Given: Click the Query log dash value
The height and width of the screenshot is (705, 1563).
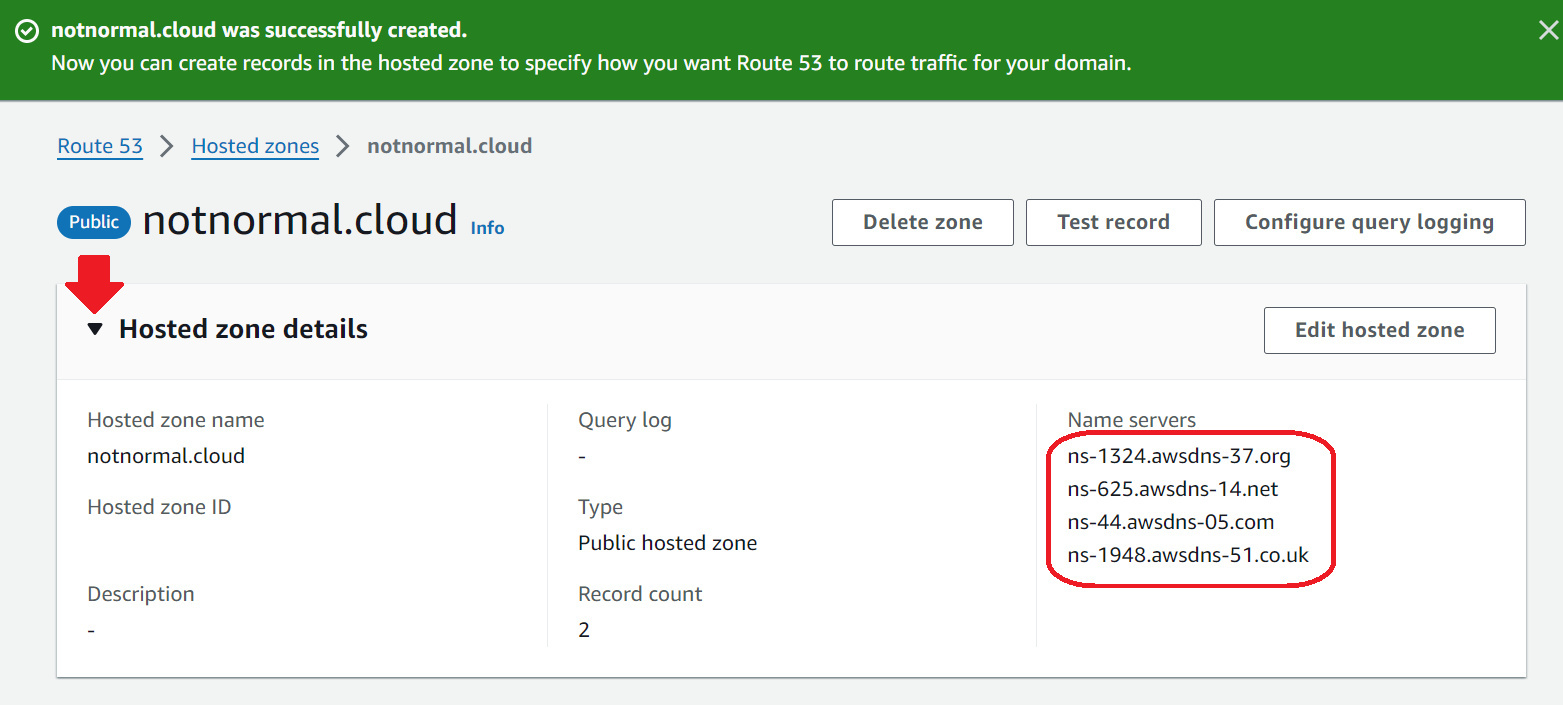Looking at the screenshot, I should (x=581, y=455).
